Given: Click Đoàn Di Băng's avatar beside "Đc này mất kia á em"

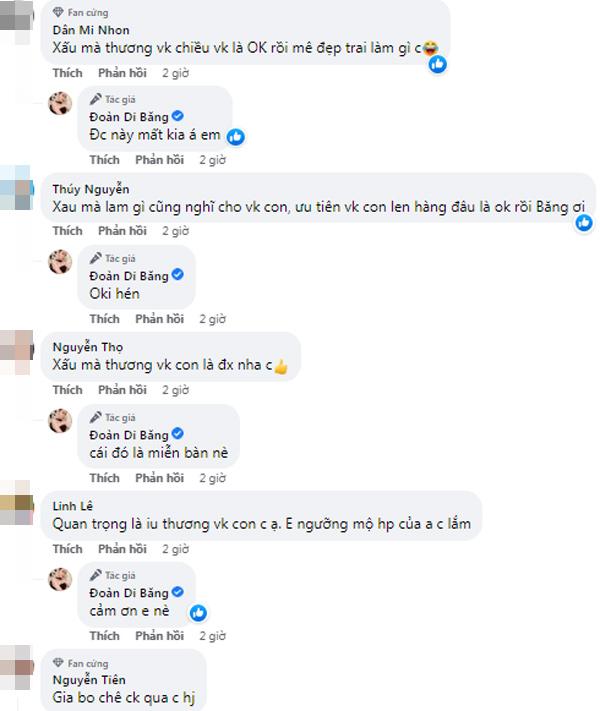Looking at the screenshot, I should coord(62,104).
